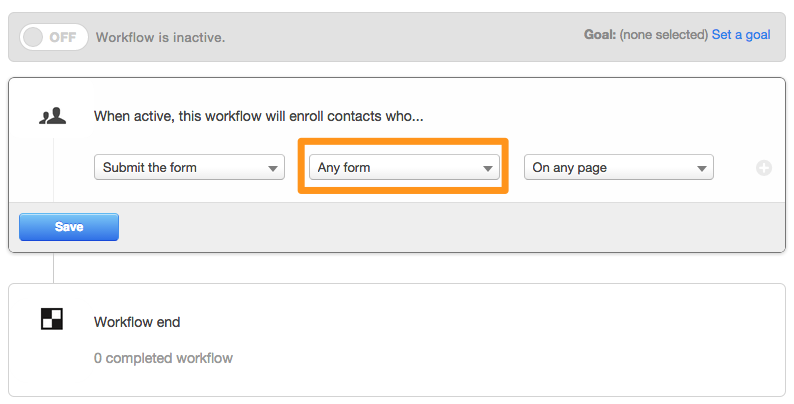Click the checkered Workflow end icon
The image size is (794, 404).
click(x=52, y=319)
